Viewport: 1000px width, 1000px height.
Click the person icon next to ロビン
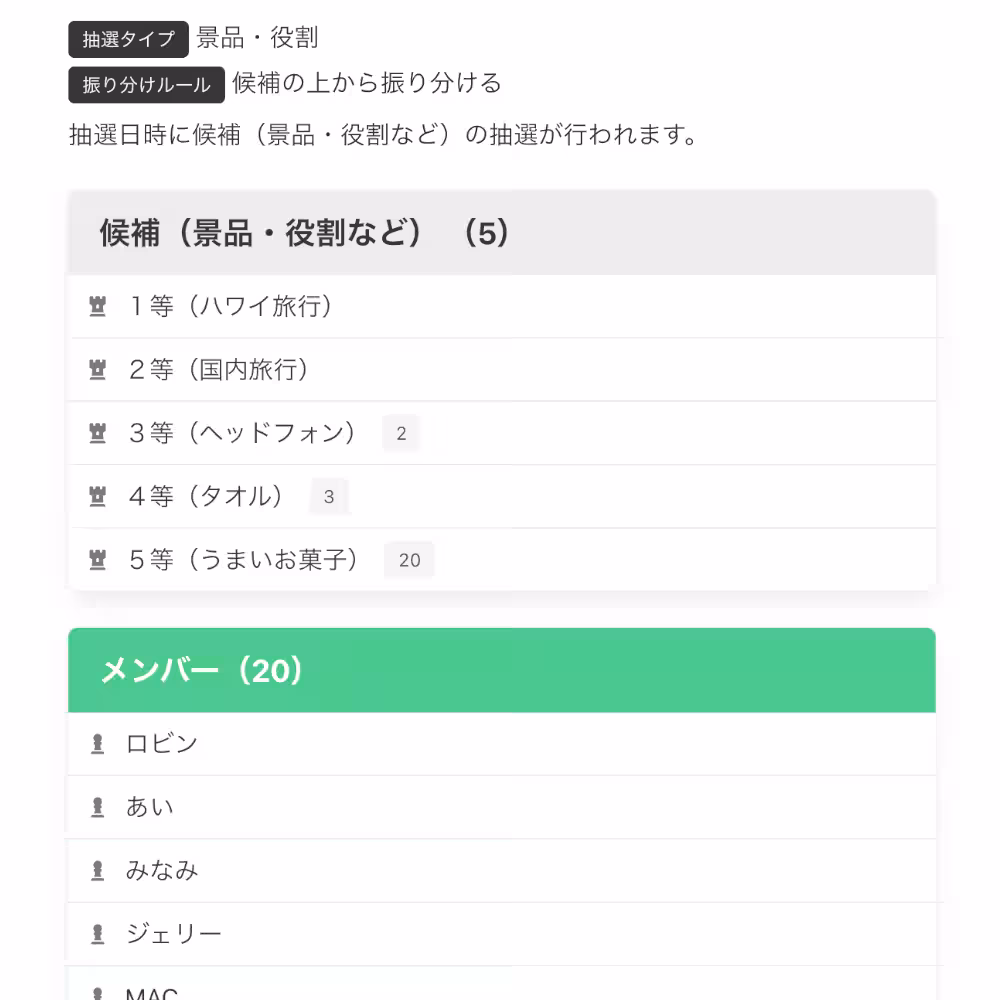97,743
